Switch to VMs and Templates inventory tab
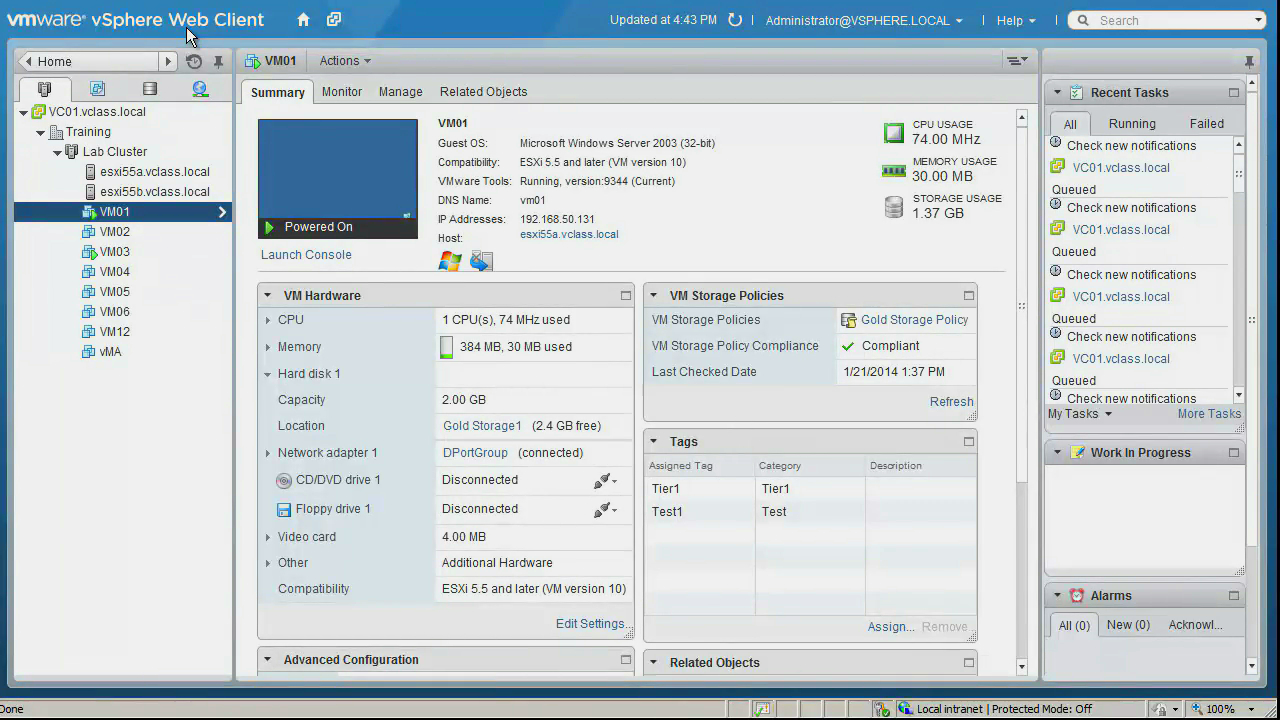 97,89
